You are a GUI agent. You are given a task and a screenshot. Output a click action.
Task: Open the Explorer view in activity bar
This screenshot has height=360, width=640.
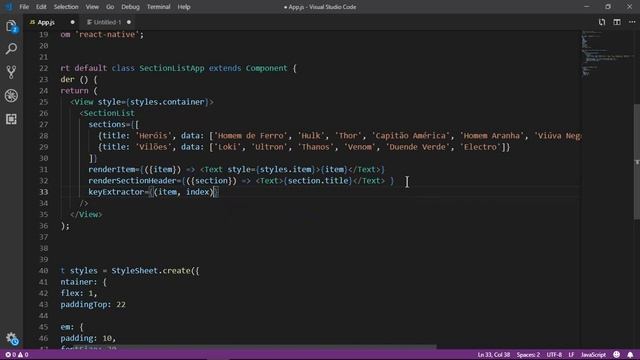11,27
